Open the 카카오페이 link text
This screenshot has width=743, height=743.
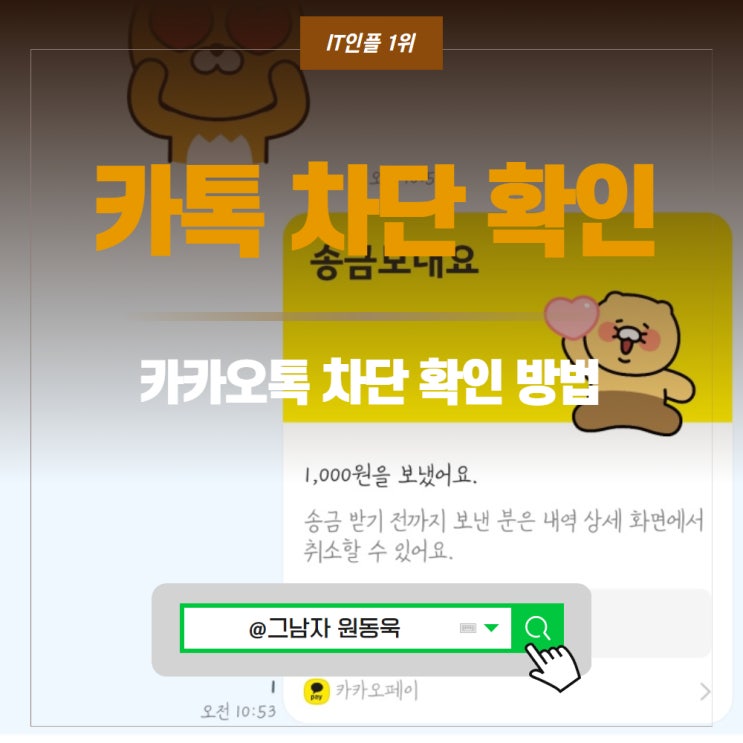(377, 691)
